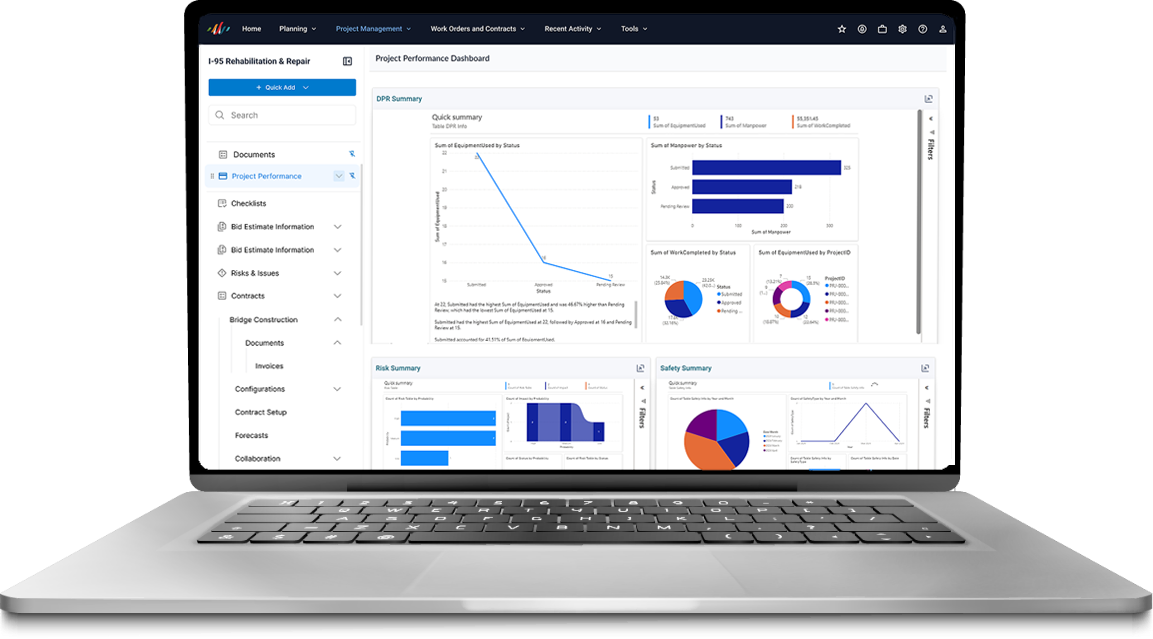Open the Work Orders and Contracts menu
This screenshot has height=639, width=1153.
coord(477,29)
